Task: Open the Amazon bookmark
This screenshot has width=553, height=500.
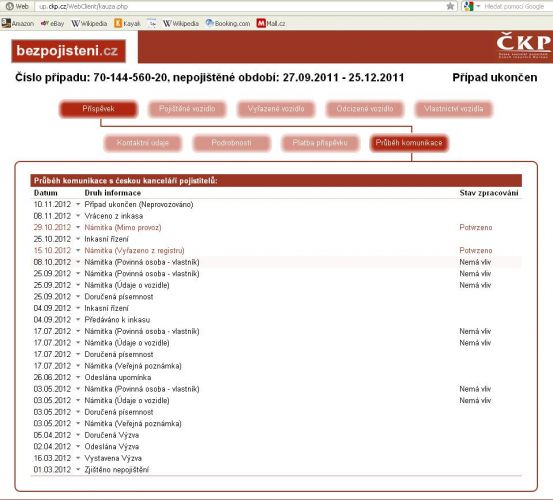Action: [18, 24]
